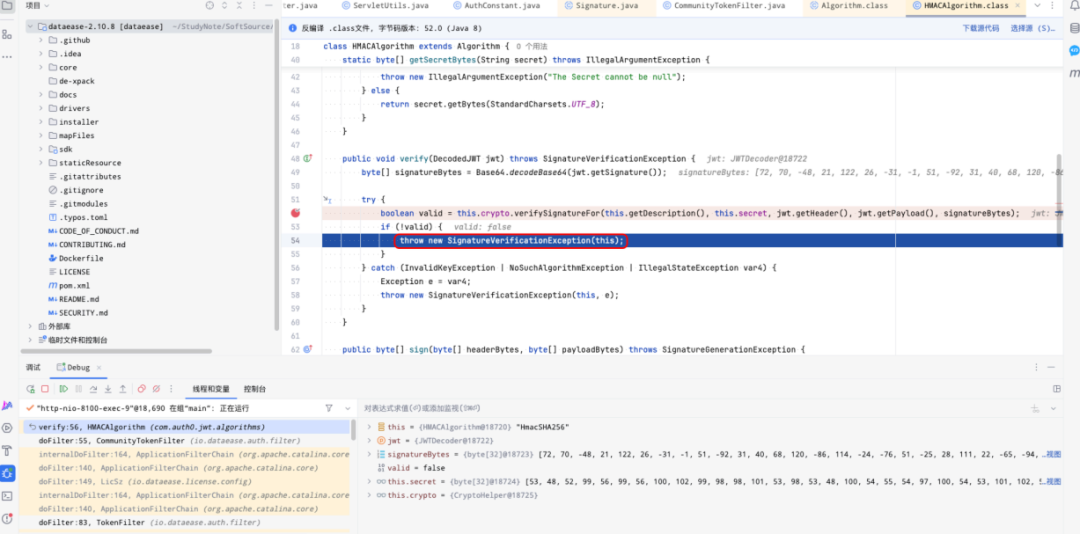
Task: Click the Select Opened File locate icon
Action: tap(210, 6)
